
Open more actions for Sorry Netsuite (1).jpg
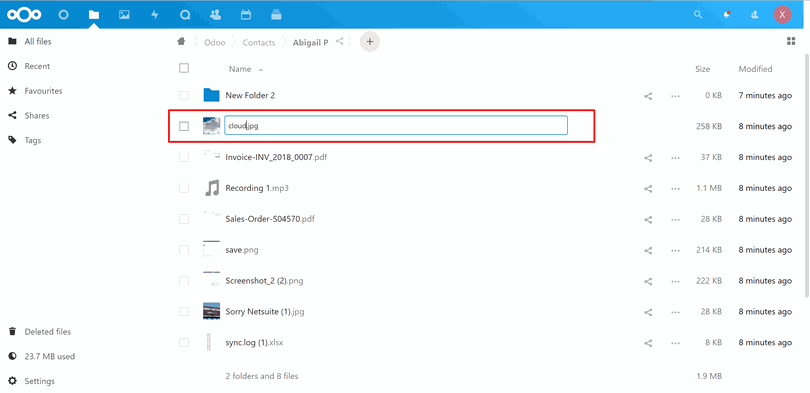(x=675, y=312)
